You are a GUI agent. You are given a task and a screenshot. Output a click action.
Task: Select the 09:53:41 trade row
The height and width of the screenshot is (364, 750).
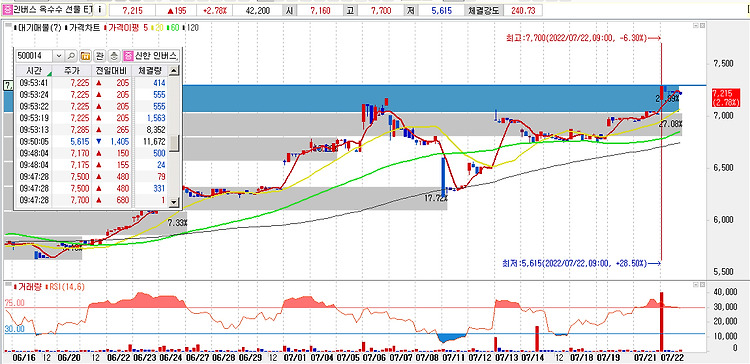click(x=93, y=82)
